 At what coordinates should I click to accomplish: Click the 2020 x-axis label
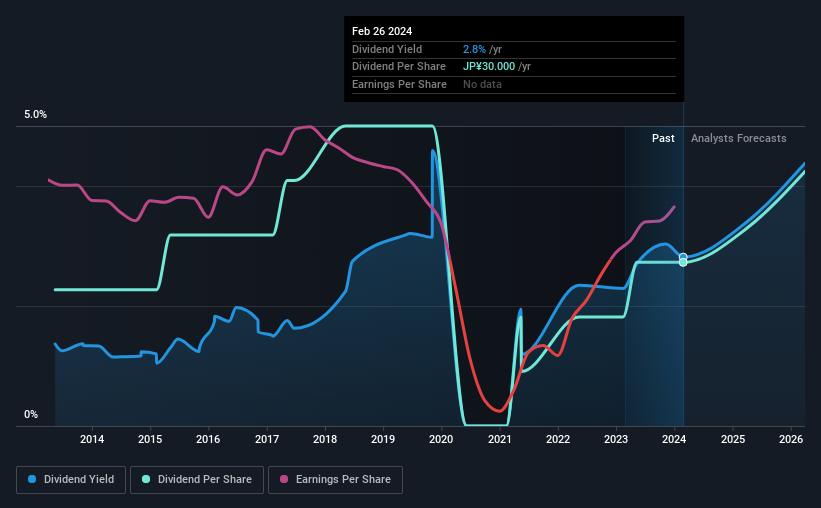tap(441, 439)
